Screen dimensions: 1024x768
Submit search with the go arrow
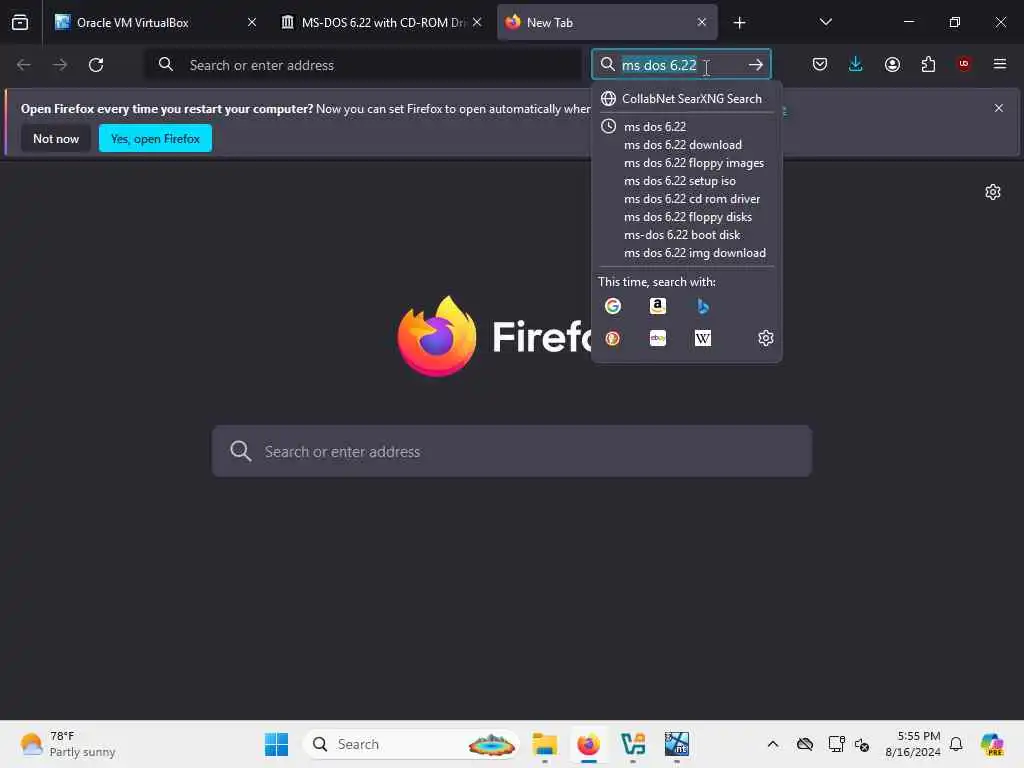click(756, 65)
